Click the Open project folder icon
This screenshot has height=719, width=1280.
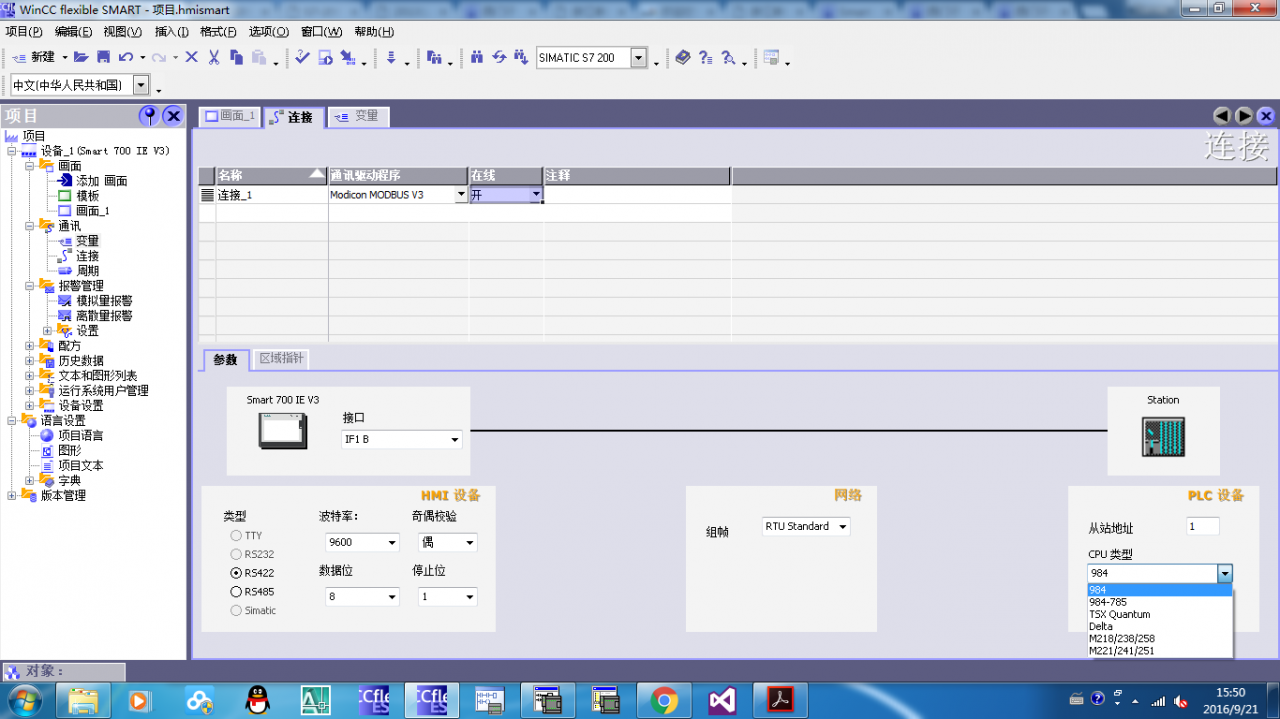[x=82, y=58]
